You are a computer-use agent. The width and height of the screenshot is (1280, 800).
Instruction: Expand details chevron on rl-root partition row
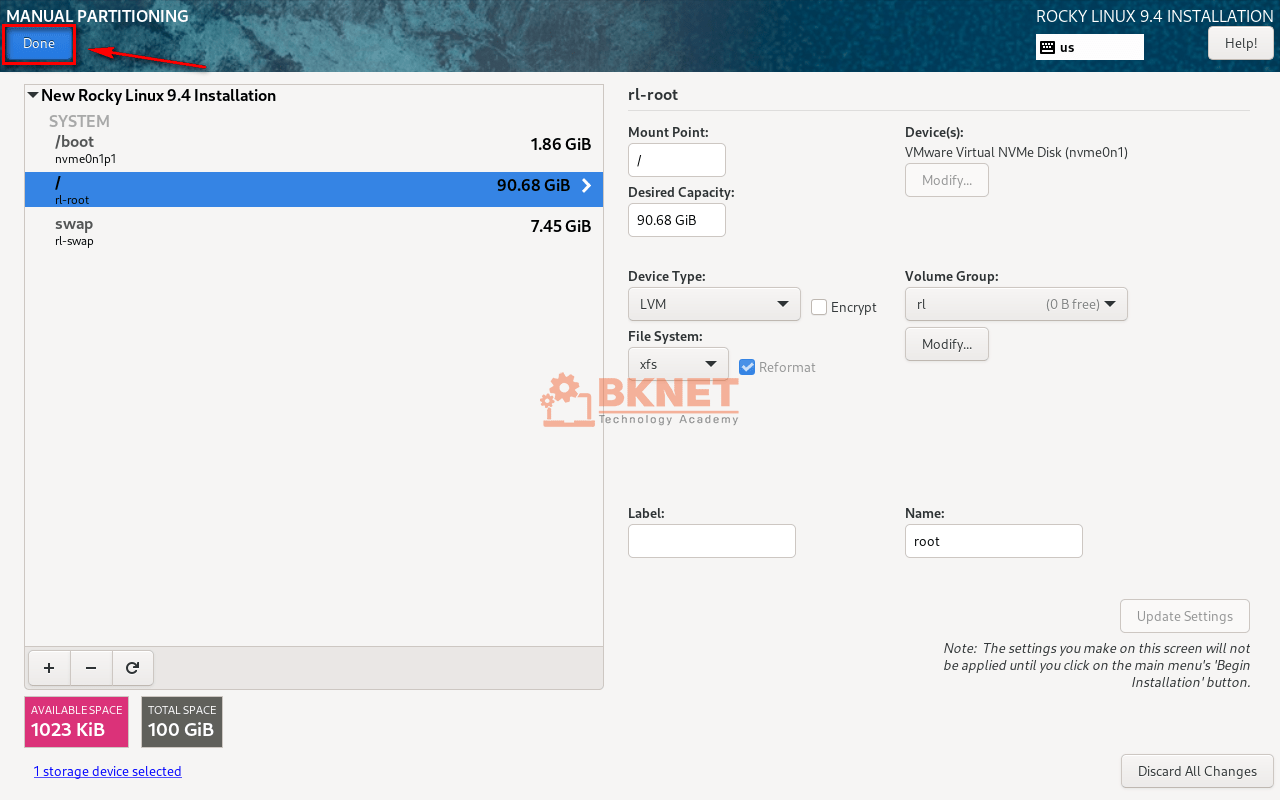(x=586, y=185)
